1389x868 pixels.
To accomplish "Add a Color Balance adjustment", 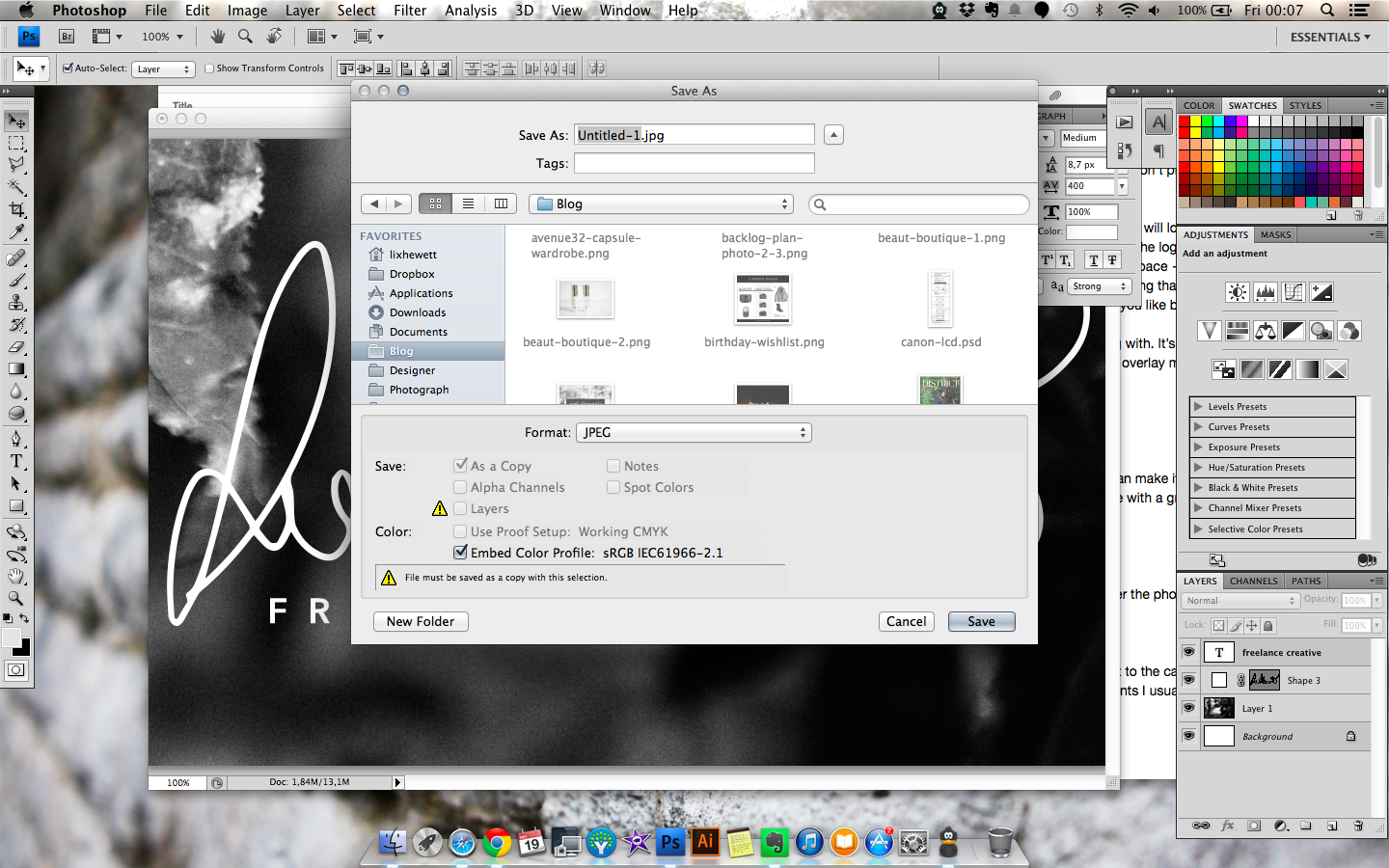I will [1266, 331].
